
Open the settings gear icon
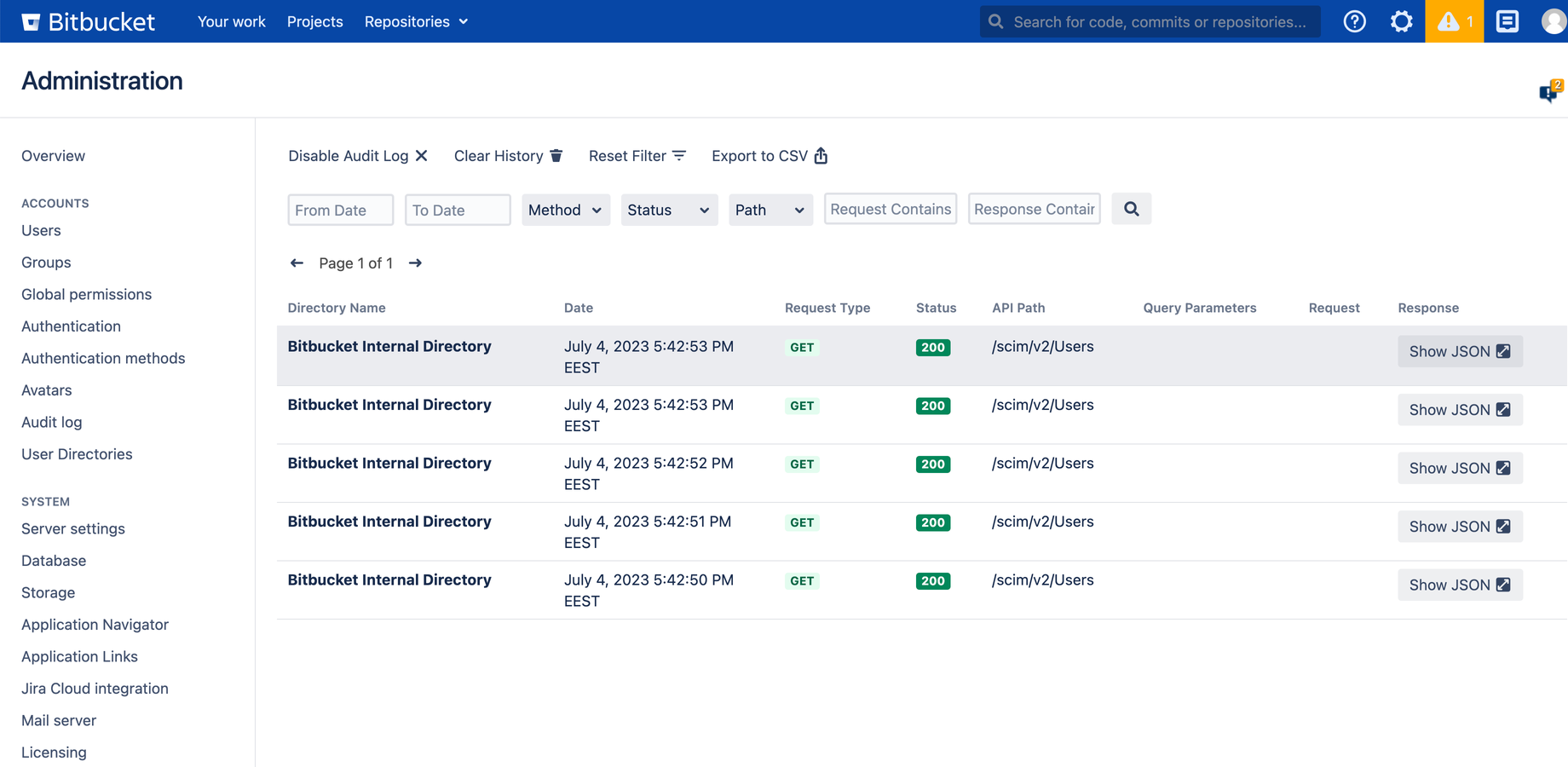pyautogui.click(x=1401, y=21)
